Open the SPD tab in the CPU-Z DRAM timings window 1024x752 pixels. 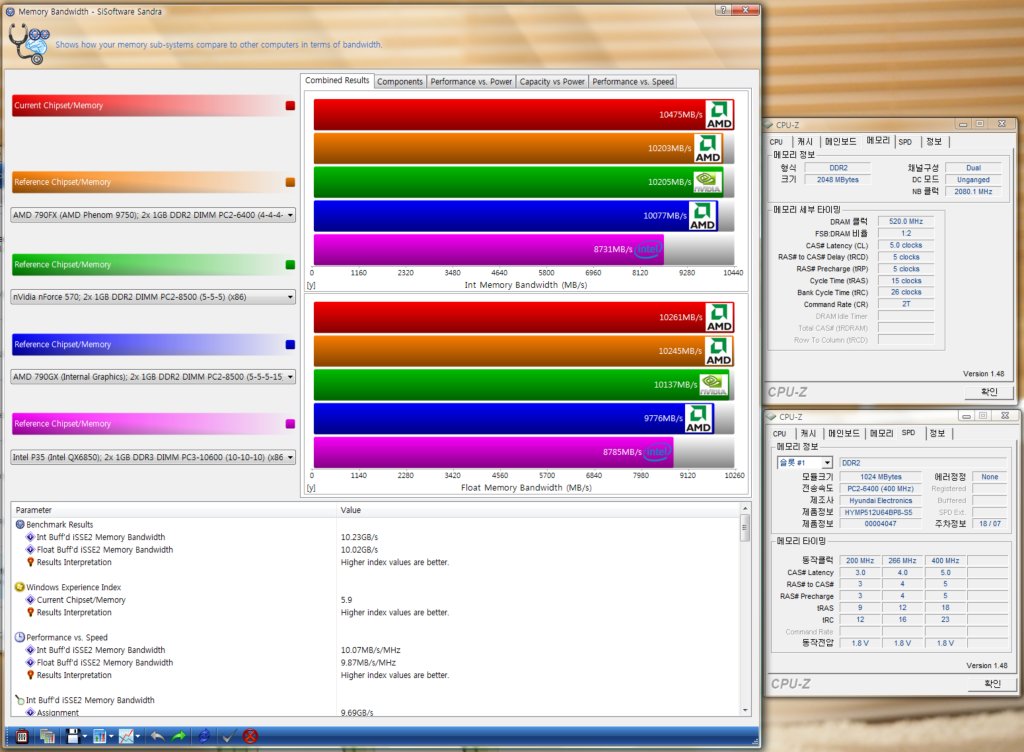pyautogui.click(x=905, y=142)
